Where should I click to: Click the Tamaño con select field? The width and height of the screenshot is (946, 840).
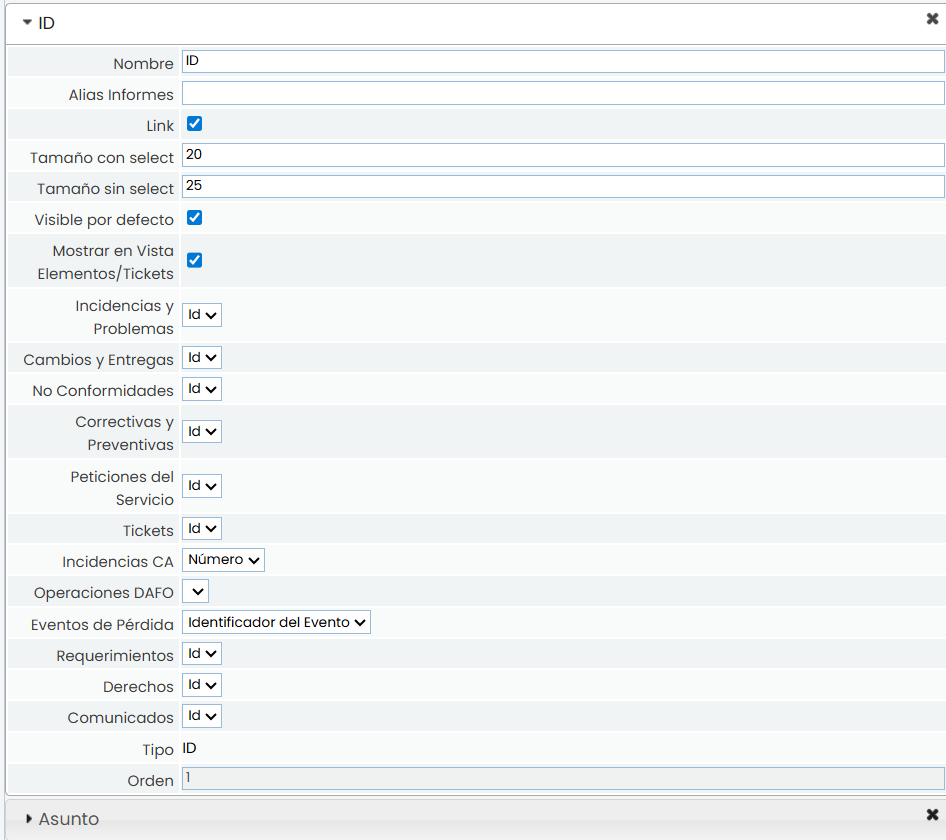coord(563,155)
